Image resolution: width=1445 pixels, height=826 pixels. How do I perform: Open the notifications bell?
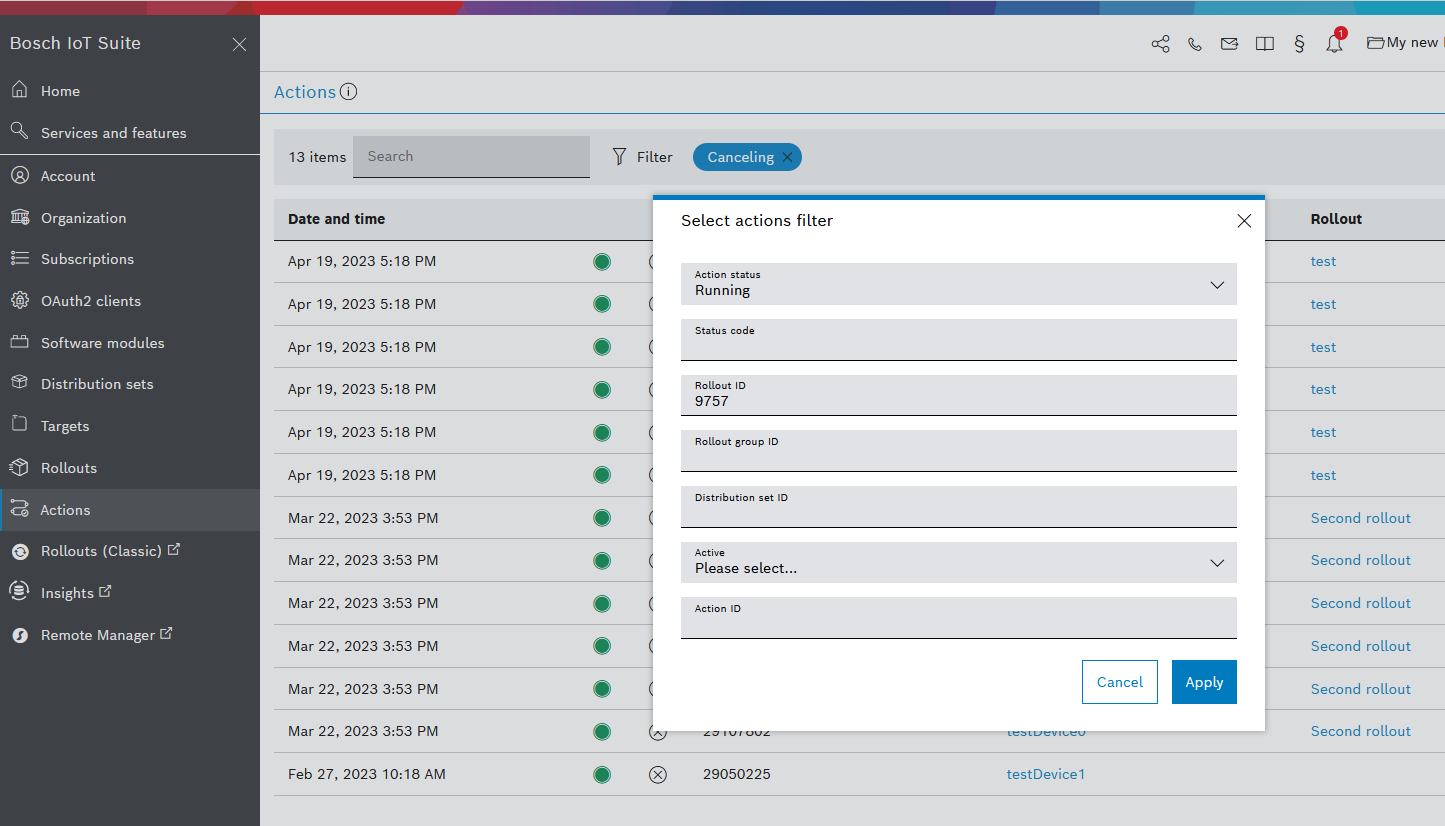click(1334, 44)
